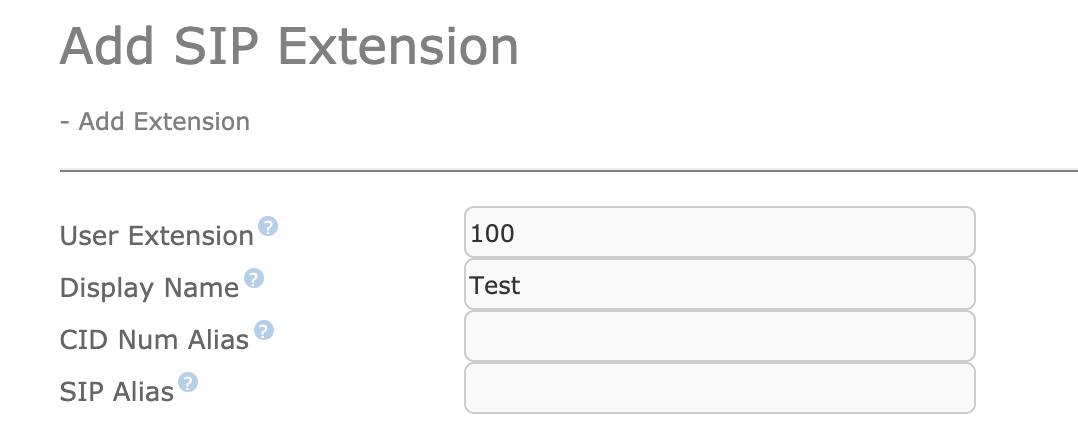Click the "Display Name" label text
Image resolution: width=1078 pixels, height=430 pixels.
point(149,288)
